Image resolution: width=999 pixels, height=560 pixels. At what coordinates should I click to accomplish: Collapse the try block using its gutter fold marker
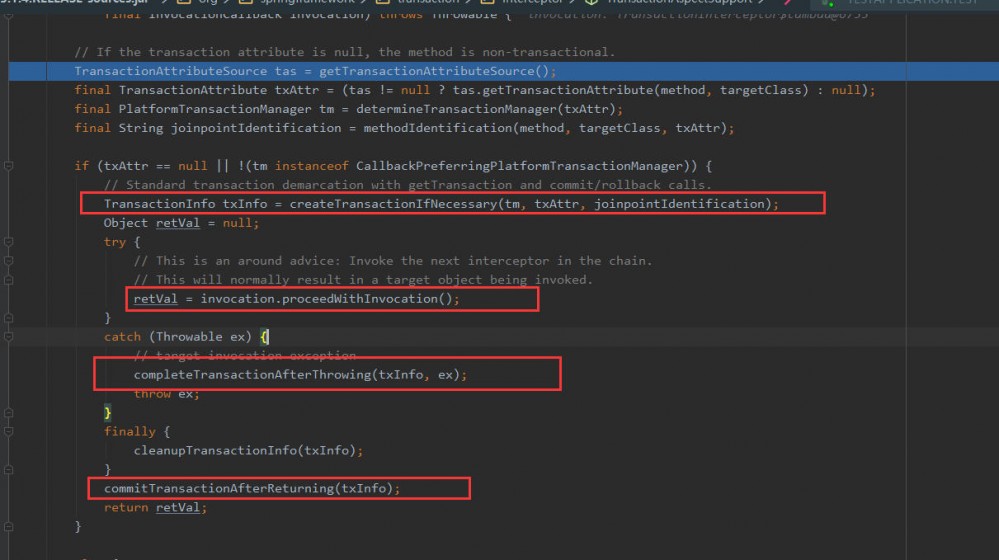(8, 242)
